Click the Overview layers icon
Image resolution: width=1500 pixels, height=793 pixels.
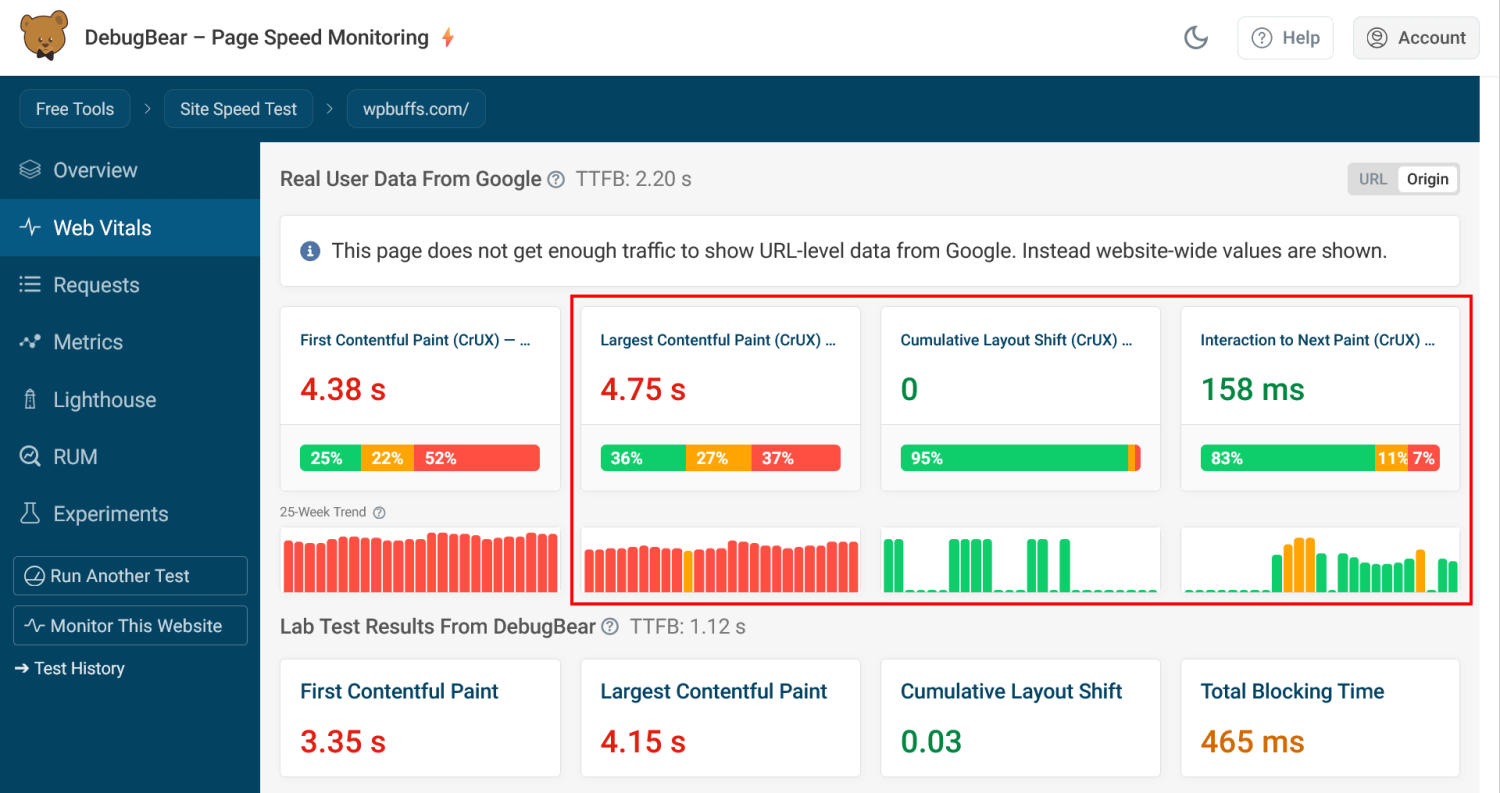coord(30,170)
